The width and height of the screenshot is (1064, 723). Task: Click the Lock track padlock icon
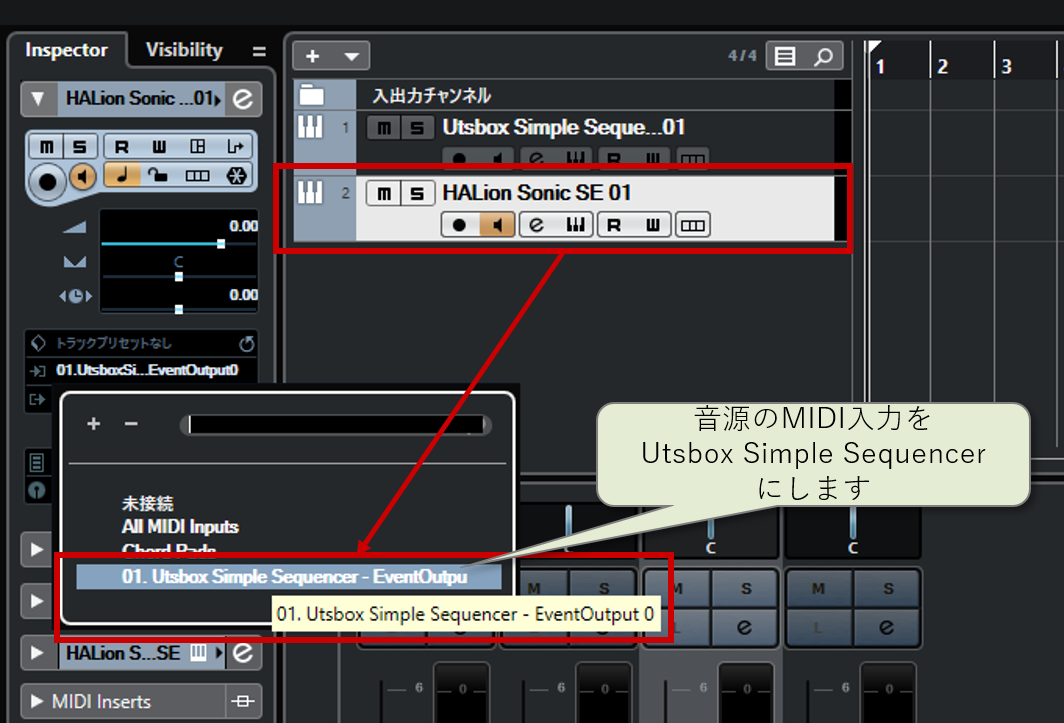tap(158, 175)
